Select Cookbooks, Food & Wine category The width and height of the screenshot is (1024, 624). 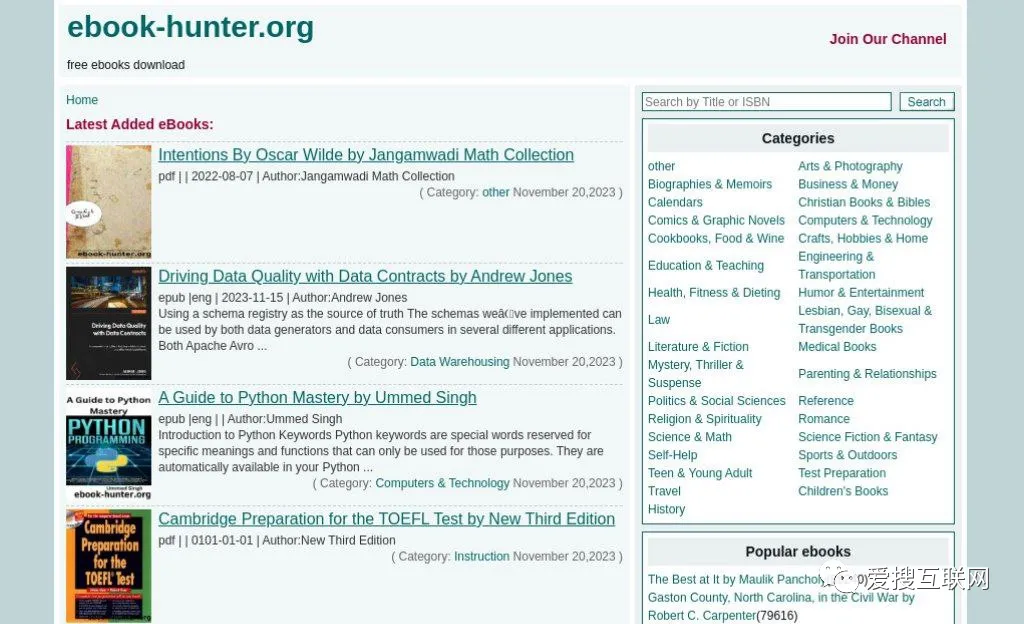coord(716,238)
